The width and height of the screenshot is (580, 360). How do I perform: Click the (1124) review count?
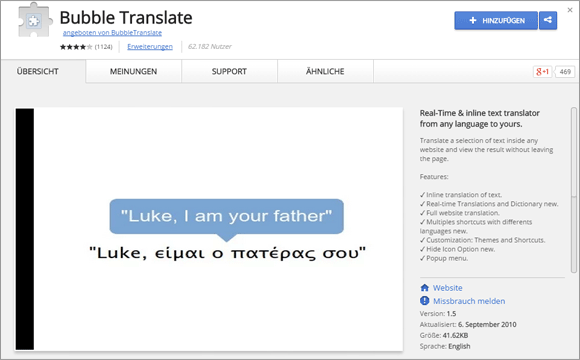[x=104, y=47]
